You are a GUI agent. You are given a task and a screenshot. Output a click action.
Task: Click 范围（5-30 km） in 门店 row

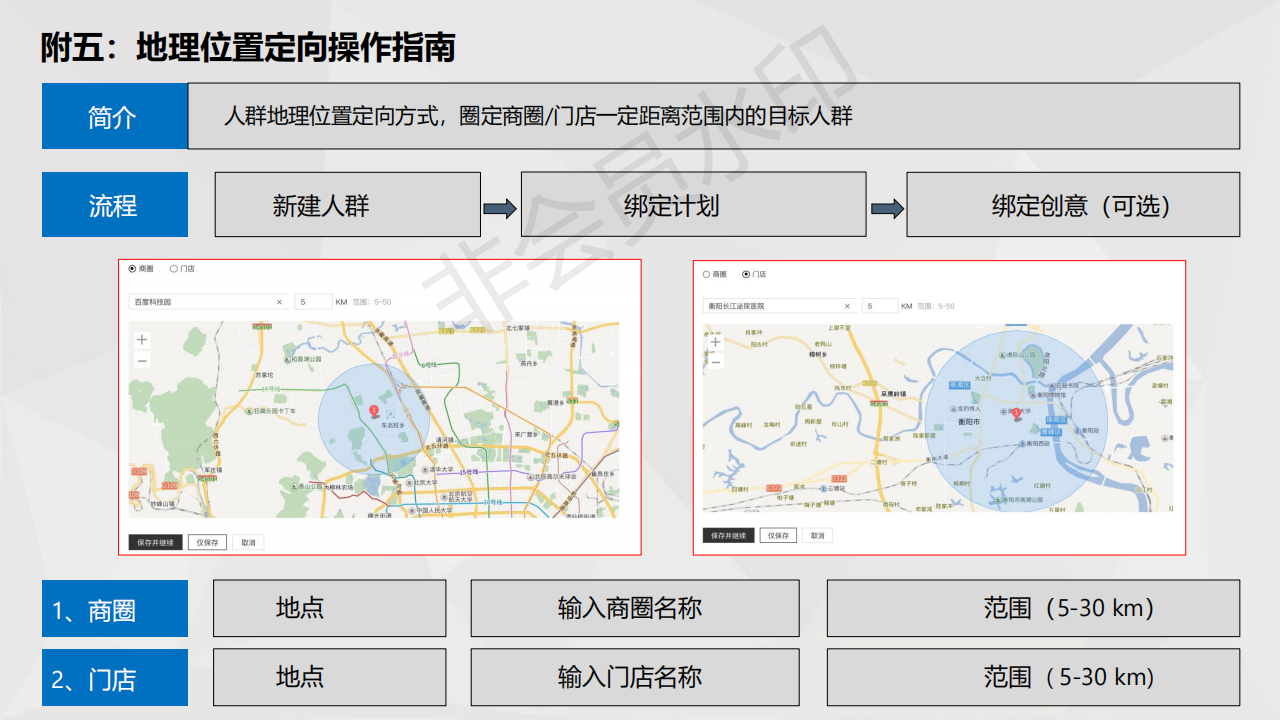click(x=1033, y=677)
